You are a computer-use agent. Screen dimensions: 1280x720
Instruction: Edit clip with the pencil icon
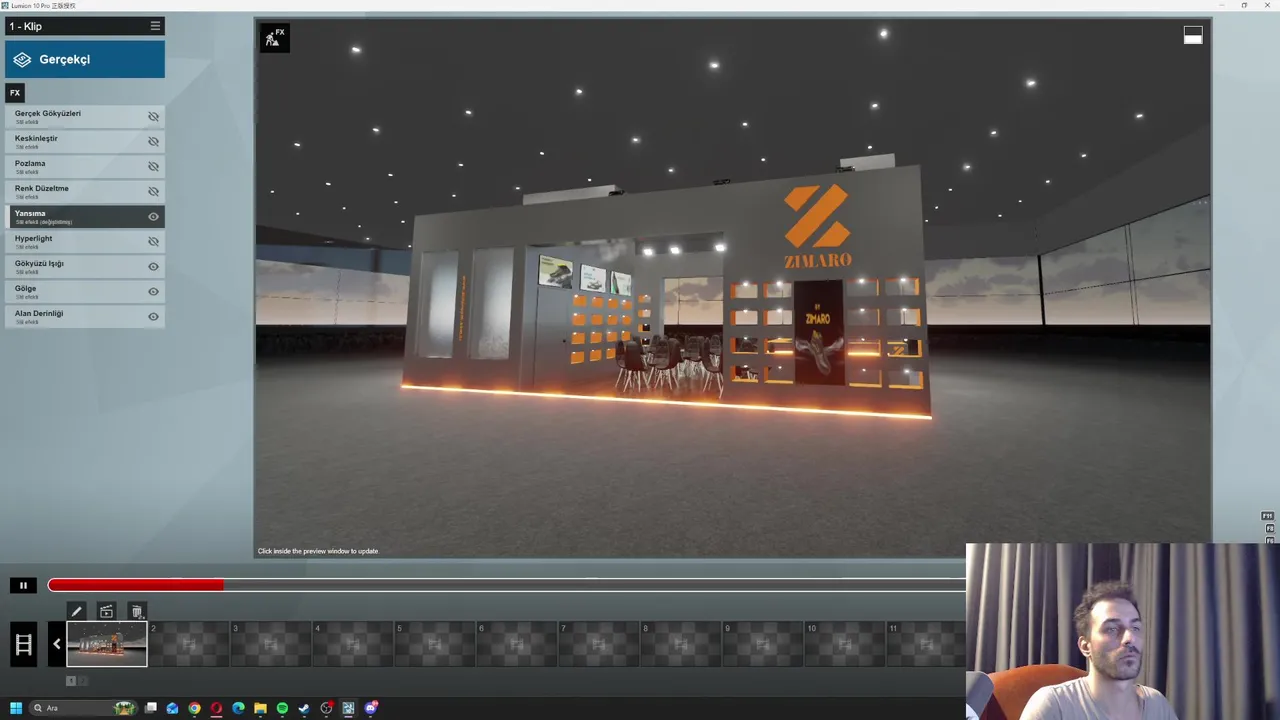coord(76,611)
